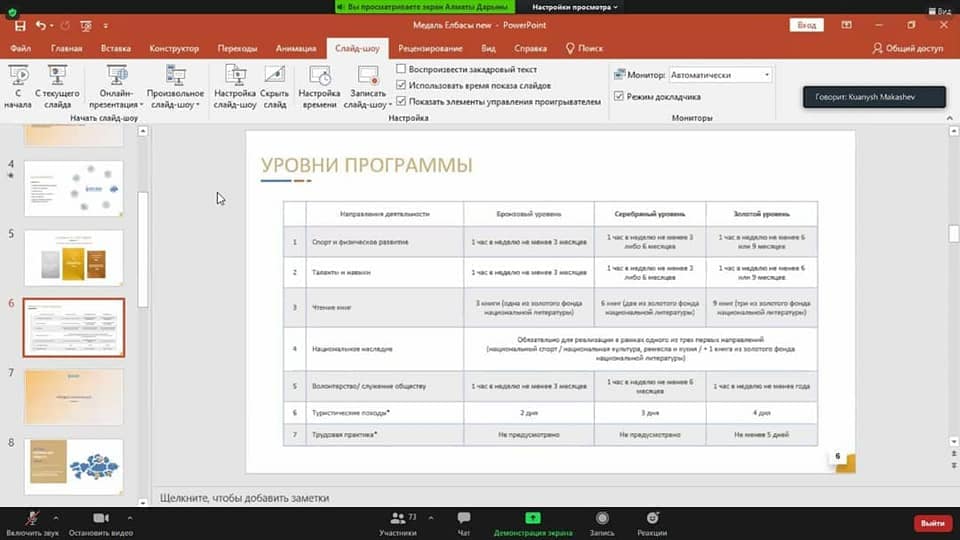
Task: Start slideshow from beginning icon
Action: pos(18,86)
